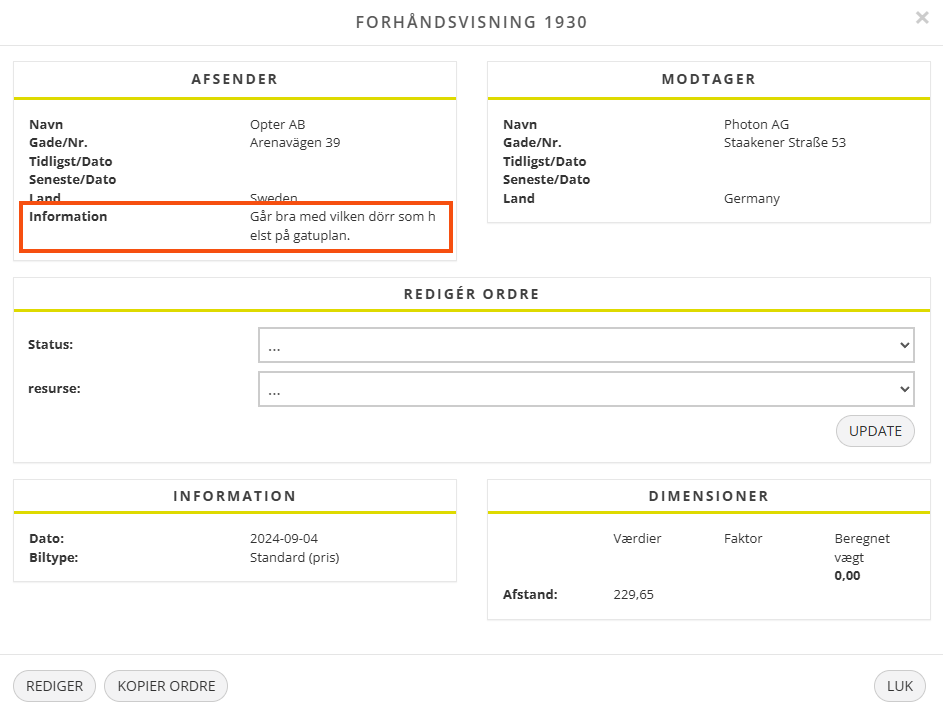Screen dimensions: 943x714
Task: Select the Staakener Straße 53 address
Action: click(784, 143)
